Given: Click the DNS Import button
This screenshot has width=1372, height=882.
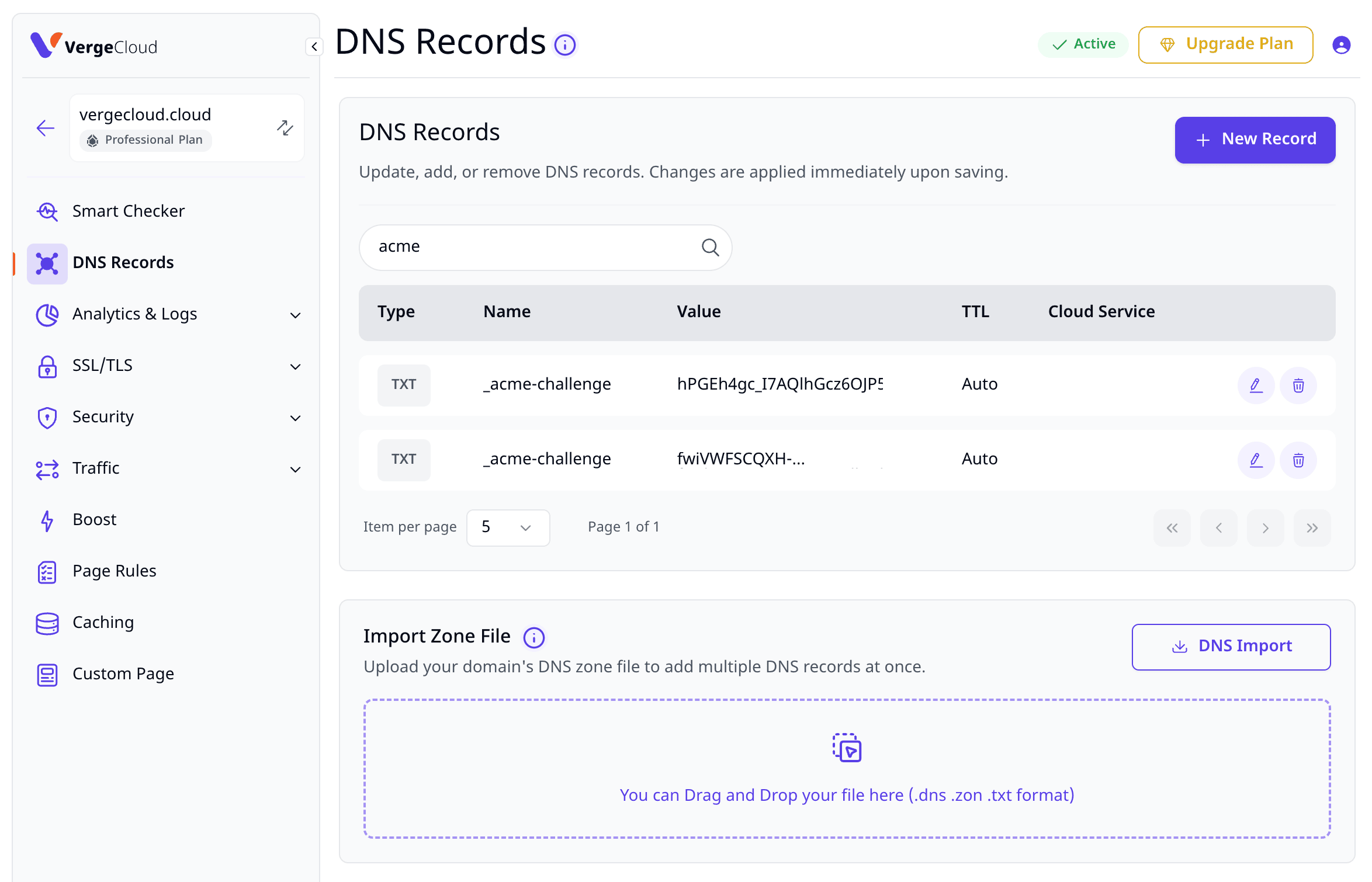Looking at the screenshot, I should (x=1231, y=647).
